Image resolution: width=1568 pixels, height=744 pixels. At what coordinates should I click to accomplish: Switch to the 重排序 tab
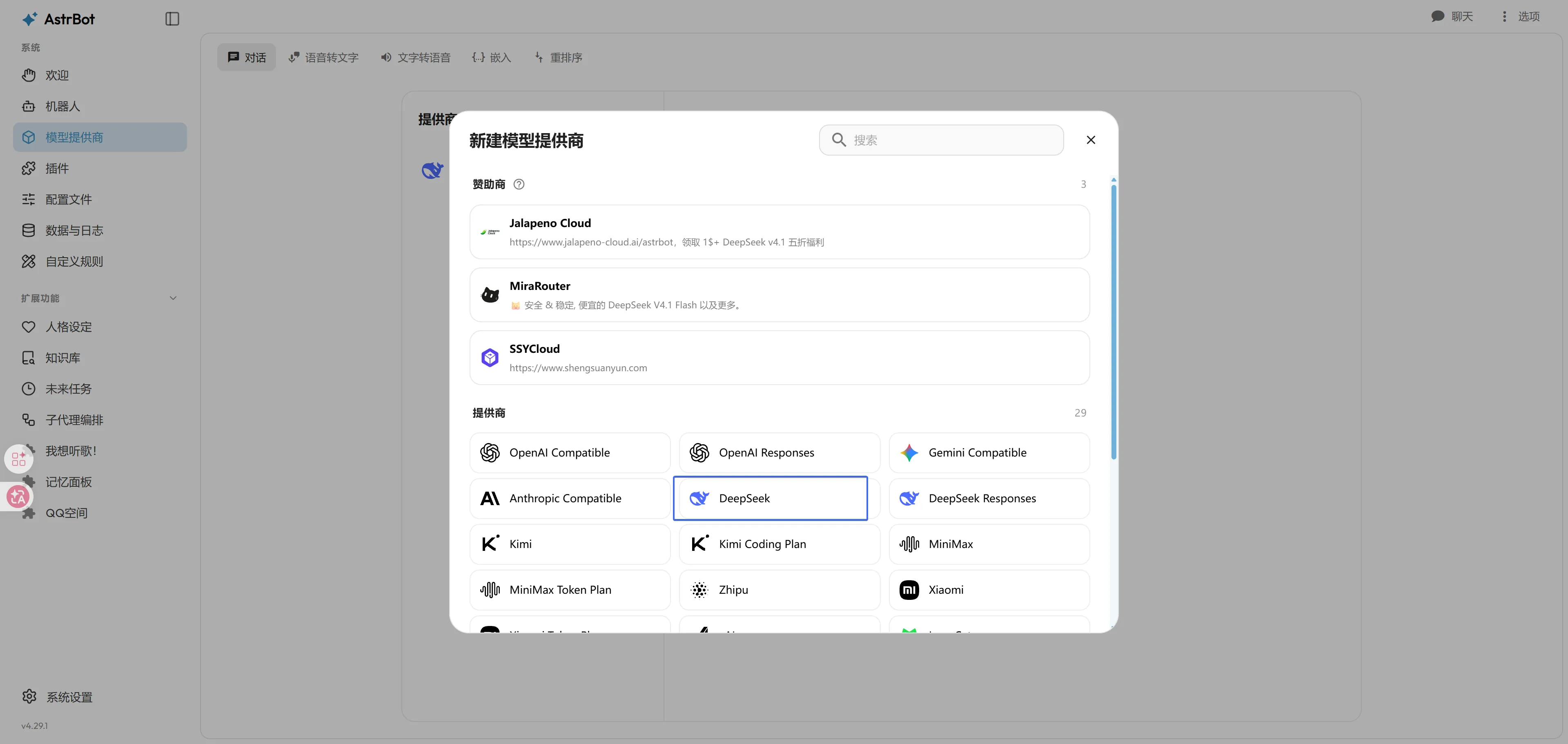pyautogui.click(x=558, y=57)
